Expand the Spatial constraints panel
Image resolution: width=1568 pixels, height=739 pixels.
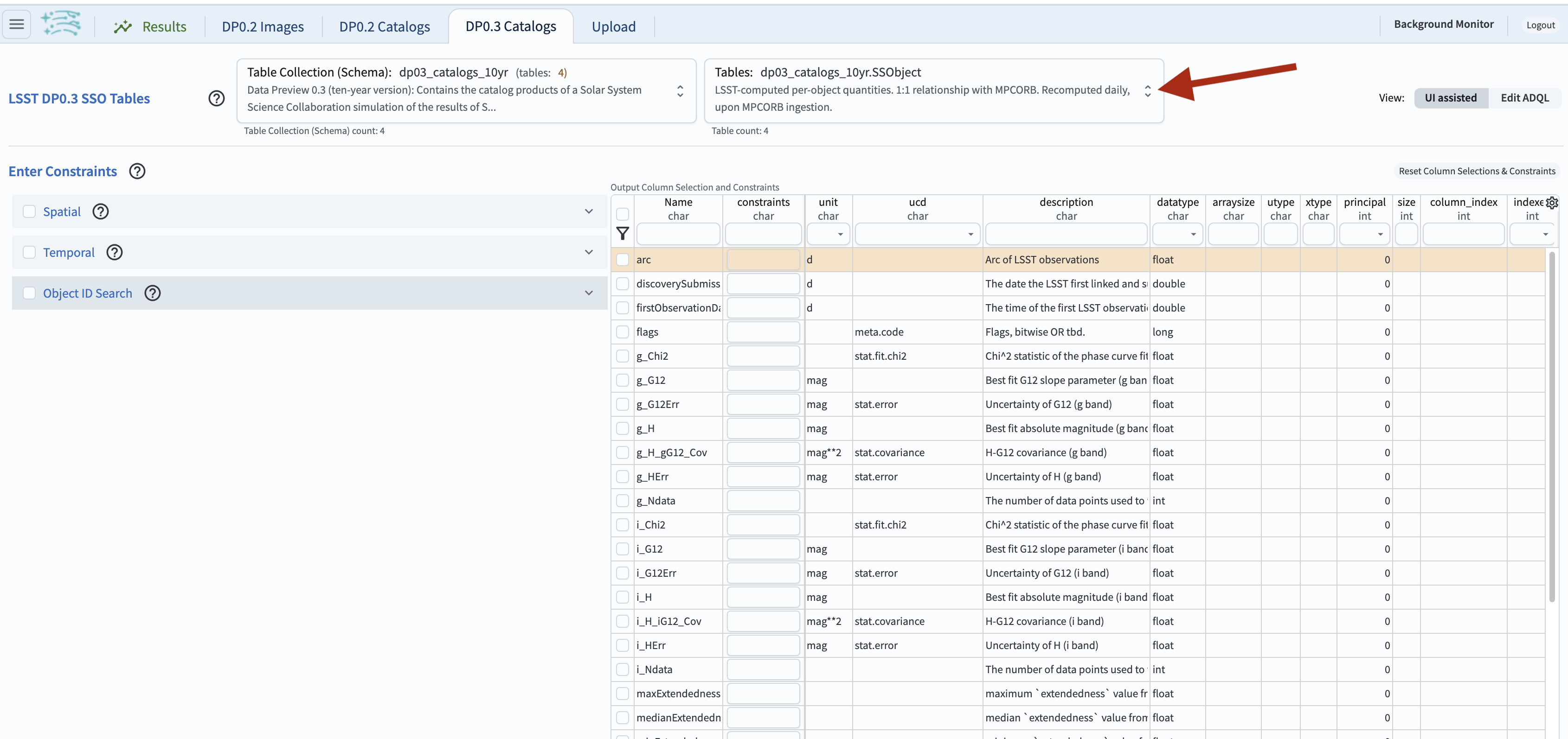tap(589, 211)
